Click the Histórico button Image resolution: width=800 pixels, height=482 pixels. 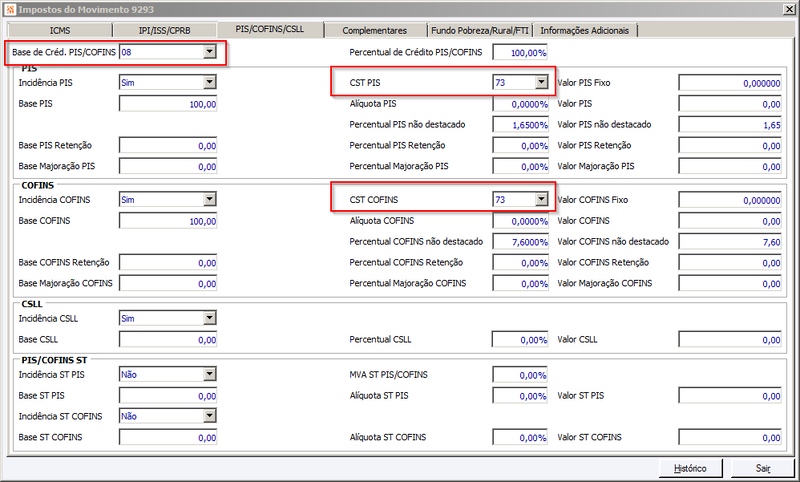click(x=690, y=468)
